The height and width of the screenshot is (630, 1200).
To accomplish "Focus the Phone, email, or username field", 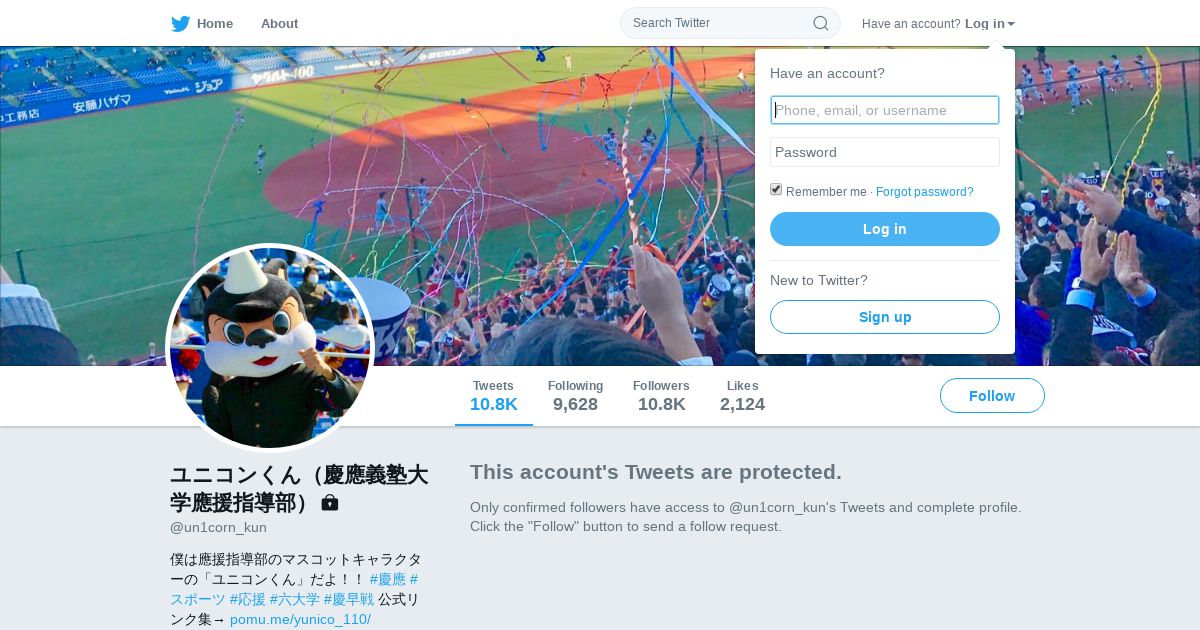I will click(x=885, y=110).
